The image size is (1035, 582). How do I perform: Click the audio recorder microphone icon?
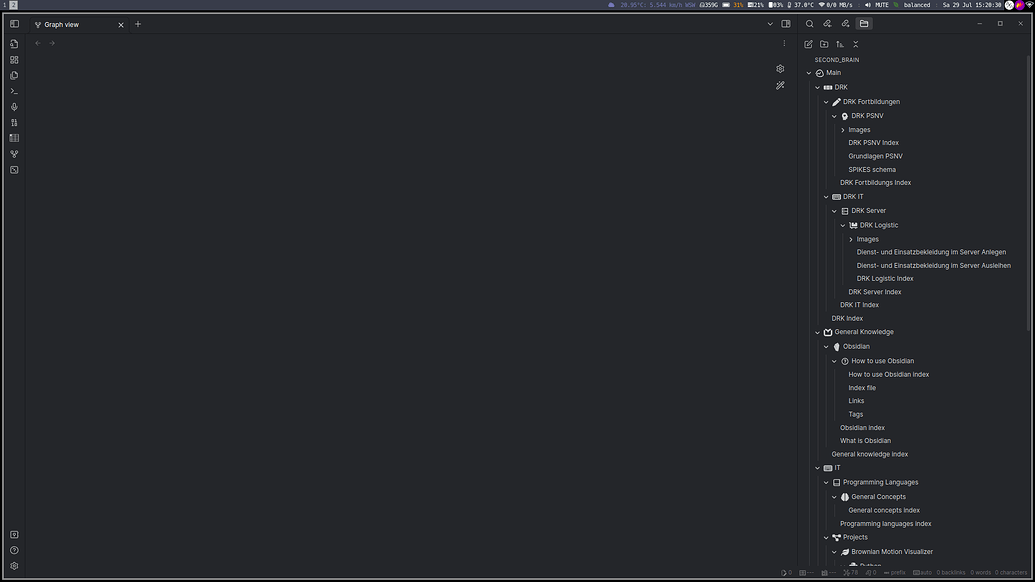[x=14, y=107]
